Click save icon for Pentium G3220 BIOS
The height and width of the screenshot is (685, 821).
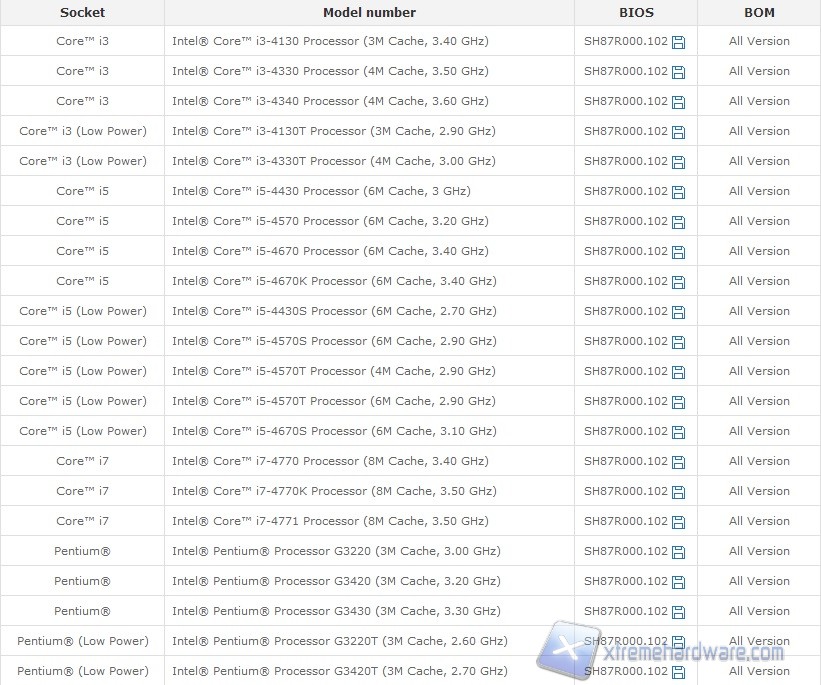coord(679,552)
